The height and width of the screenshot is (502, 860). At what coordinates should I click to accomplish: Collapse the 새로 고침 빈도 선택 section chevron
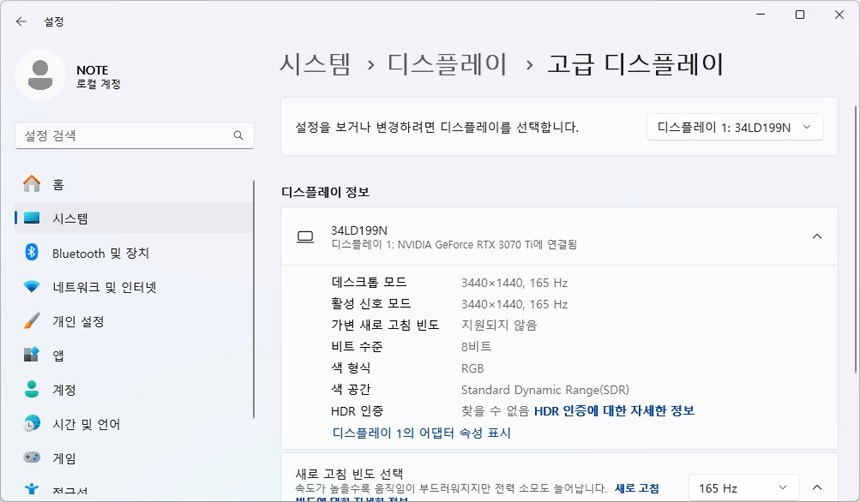[x=816, y=488]
